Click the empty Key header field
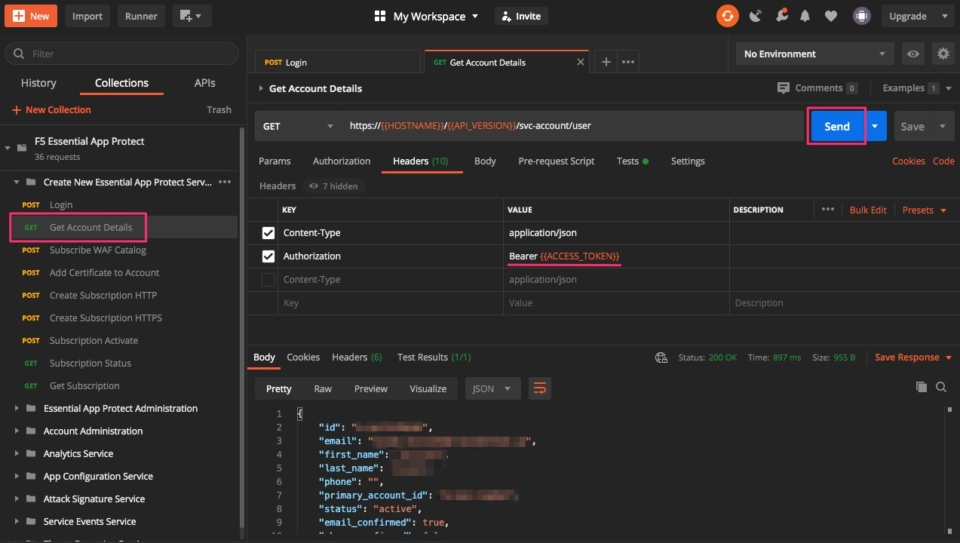This screenshot has width=960, height=543. pyautogui.click(x=391, y=303)
